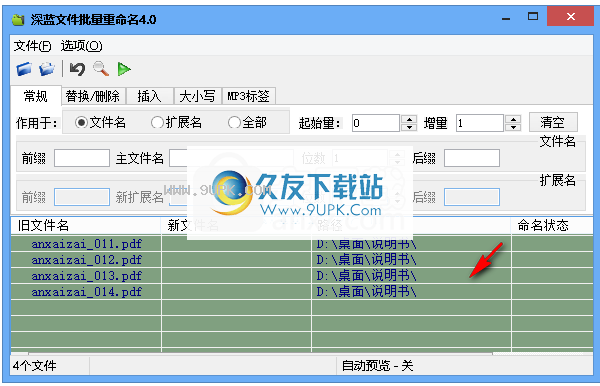The height and width of the screenshot is (386, 600).
Task: Click the undo arrow icon
Action: tap(77, 69)
